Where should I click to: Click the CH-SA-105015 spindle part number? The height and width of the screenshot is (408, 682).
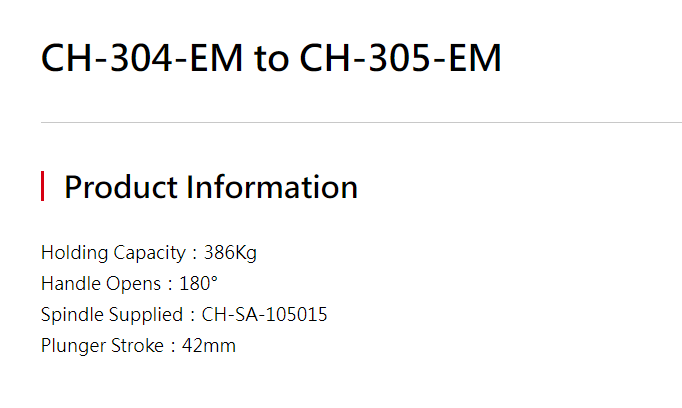(264, 314)
